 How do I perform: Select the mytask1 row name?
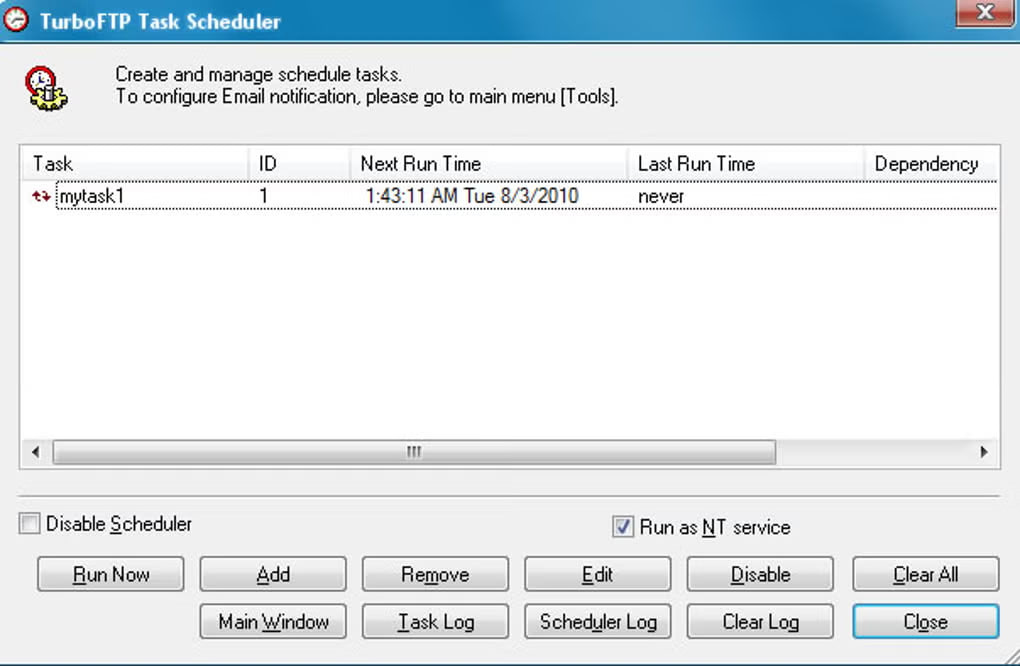(91, 196)
